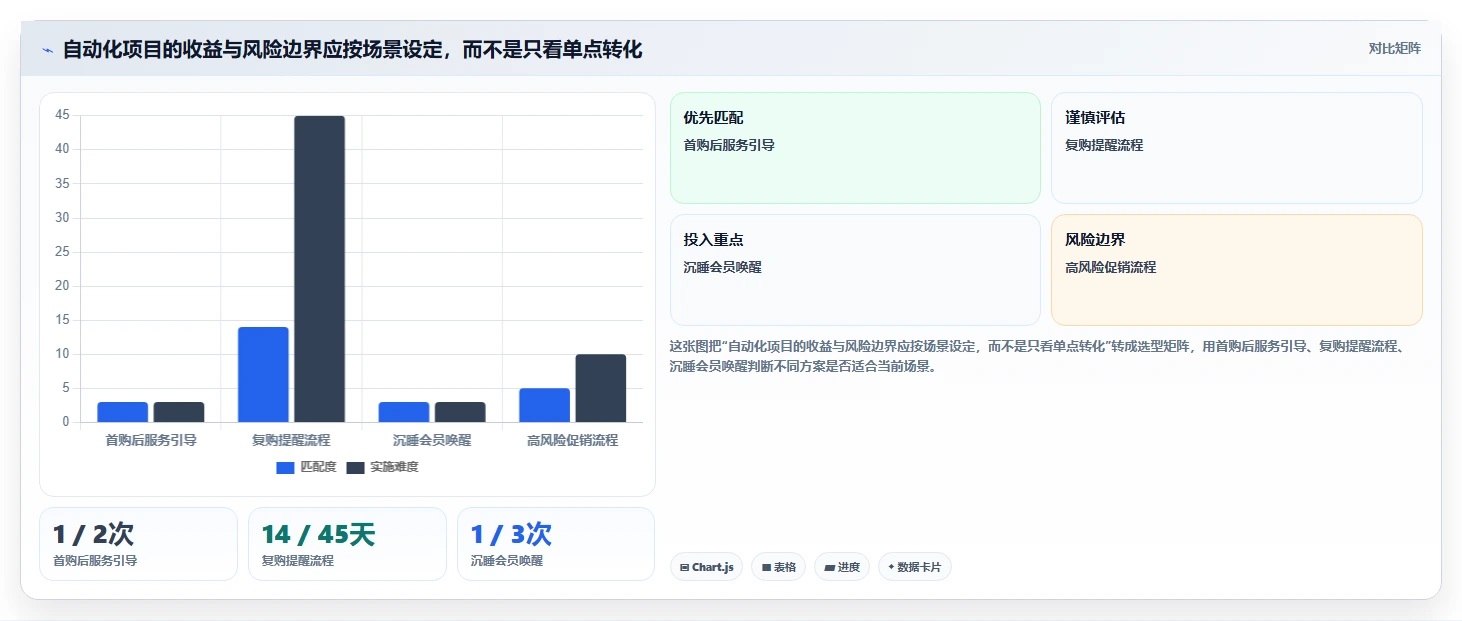
Task: Select the 表格 tag
Action: point(778,567)
